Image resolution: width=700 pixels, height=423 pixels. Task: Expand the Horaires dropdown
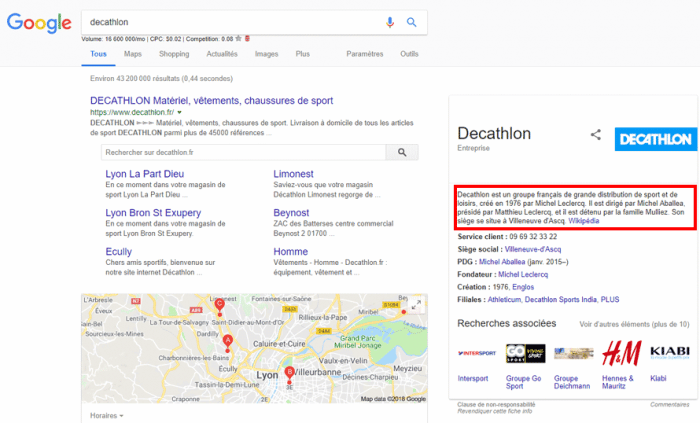(107, 415)
